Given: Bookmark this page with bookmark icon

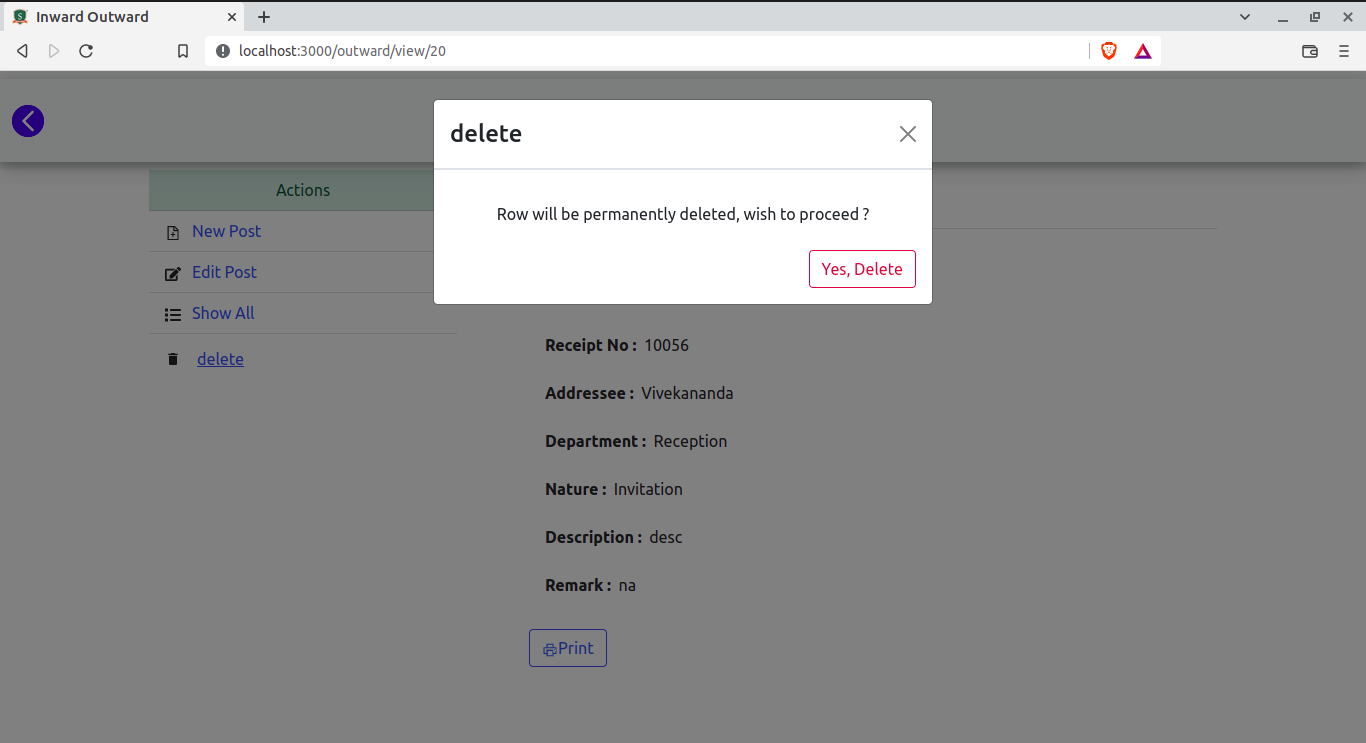Looking at the screenshot, I should (183, 51).
